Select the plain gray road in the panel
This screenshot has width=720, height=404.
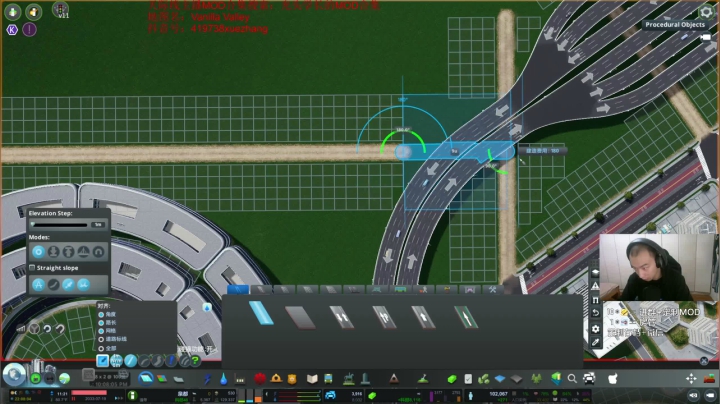(301, 317)
